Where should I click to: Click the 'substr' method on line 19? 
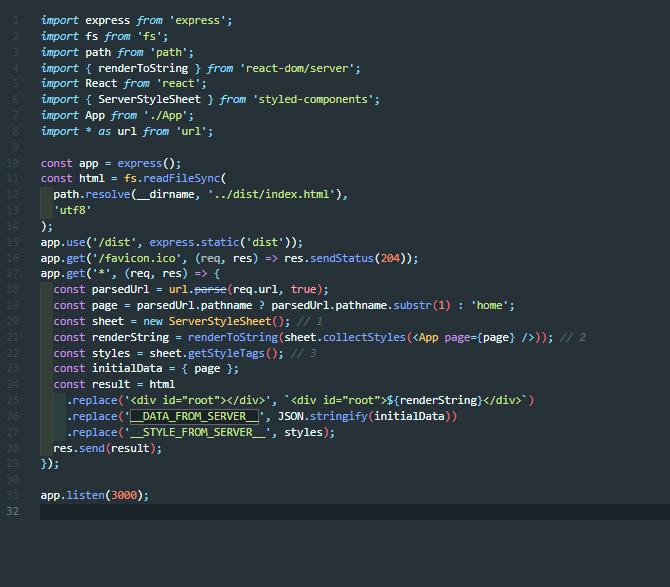[x=412, y=305]
